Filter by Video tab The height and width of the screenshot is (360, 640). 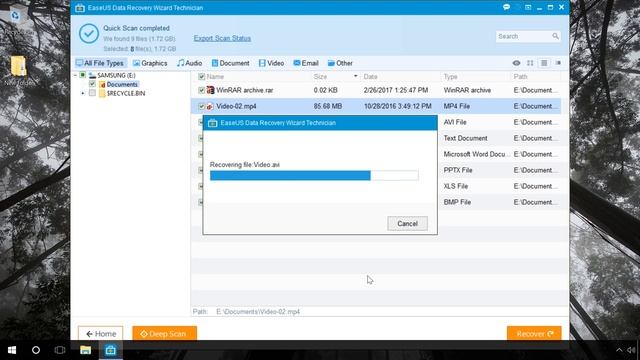pos(271,63)
